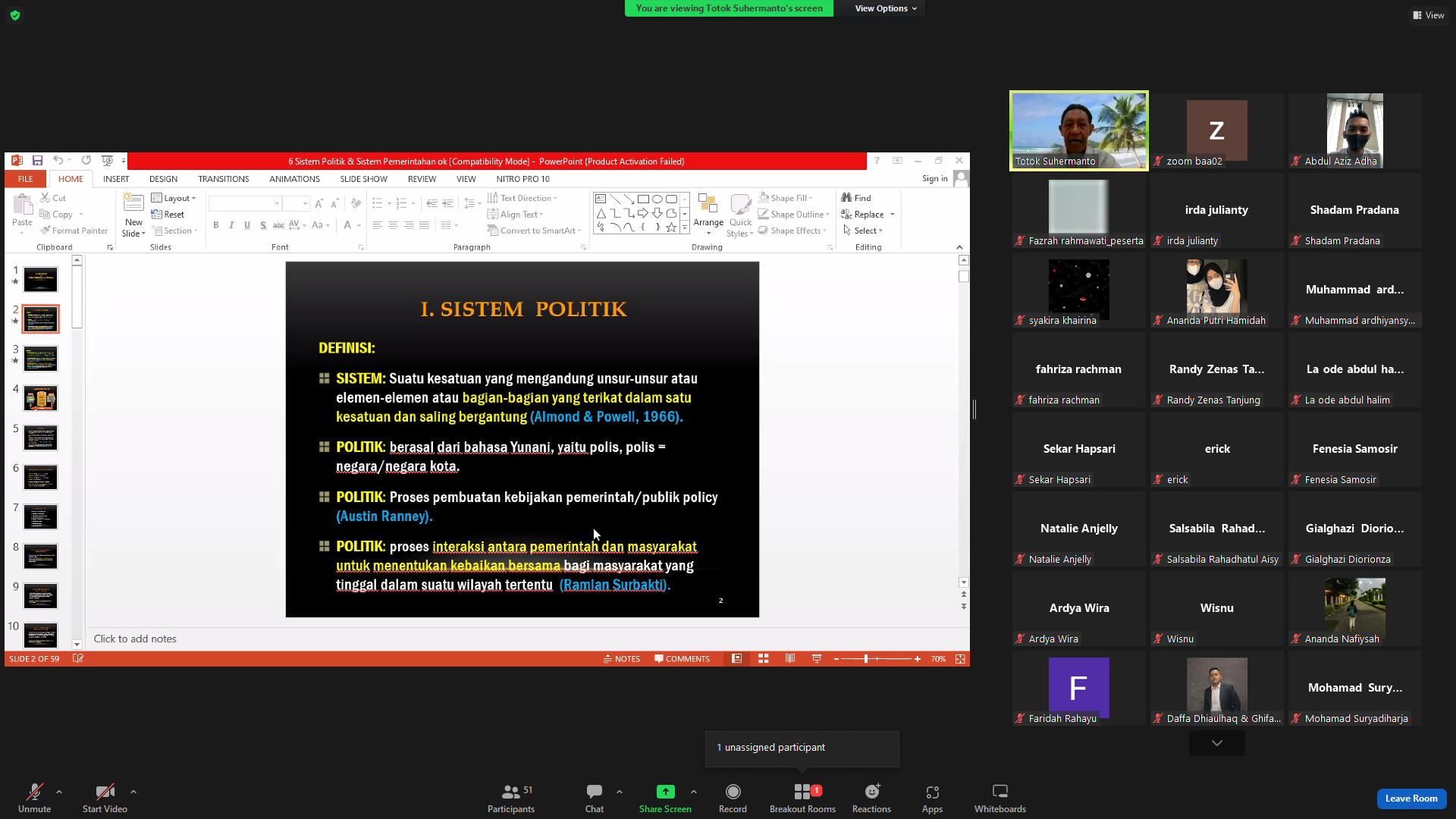Click the green Share Screen icon
This screenshot has width=1456, height=819.
(665, 792)
